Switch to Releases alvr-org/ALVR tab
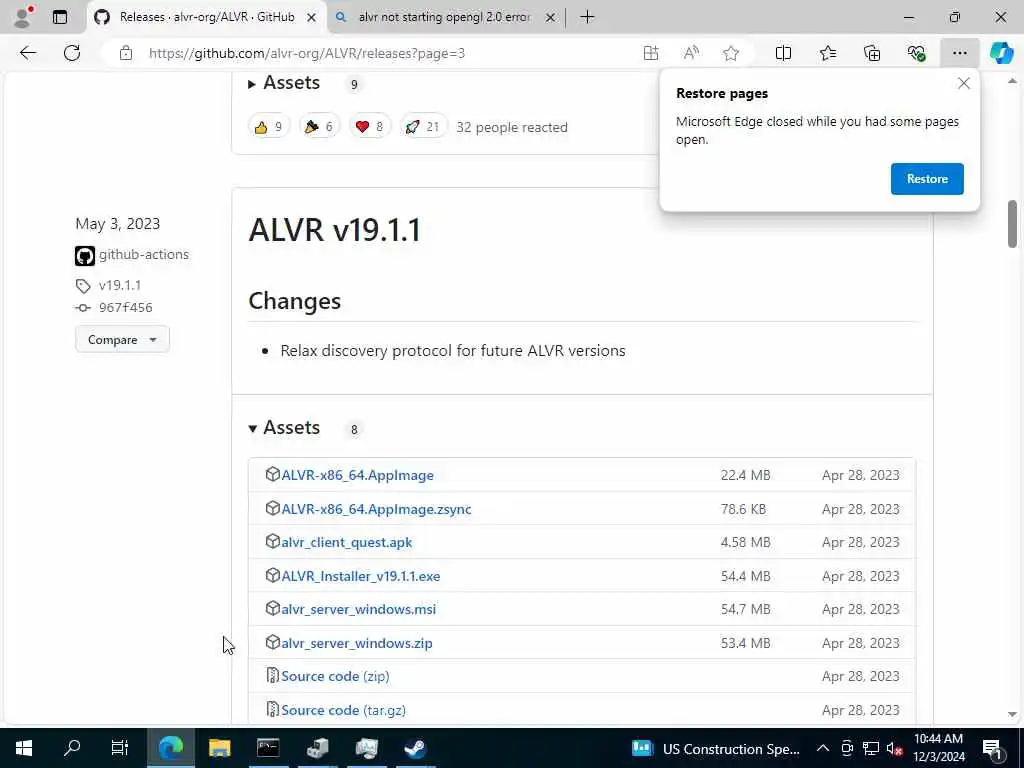The height and width of the screenshot is (768, 1024). [x=206, y=17]
